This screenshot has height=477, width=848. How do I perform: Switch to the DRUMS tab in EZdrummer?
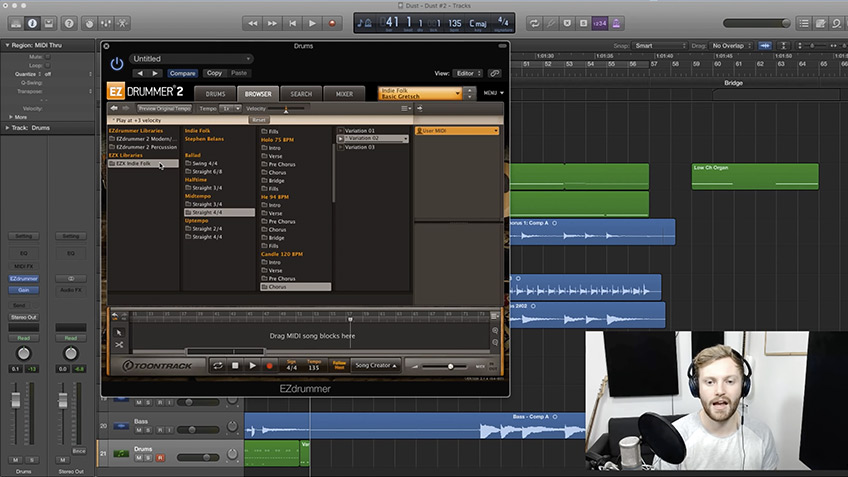pyautogui.click(x=215, y=94)
